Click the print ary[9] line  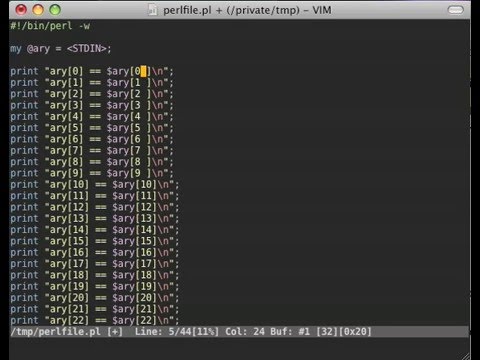click(x=92, y=173)
